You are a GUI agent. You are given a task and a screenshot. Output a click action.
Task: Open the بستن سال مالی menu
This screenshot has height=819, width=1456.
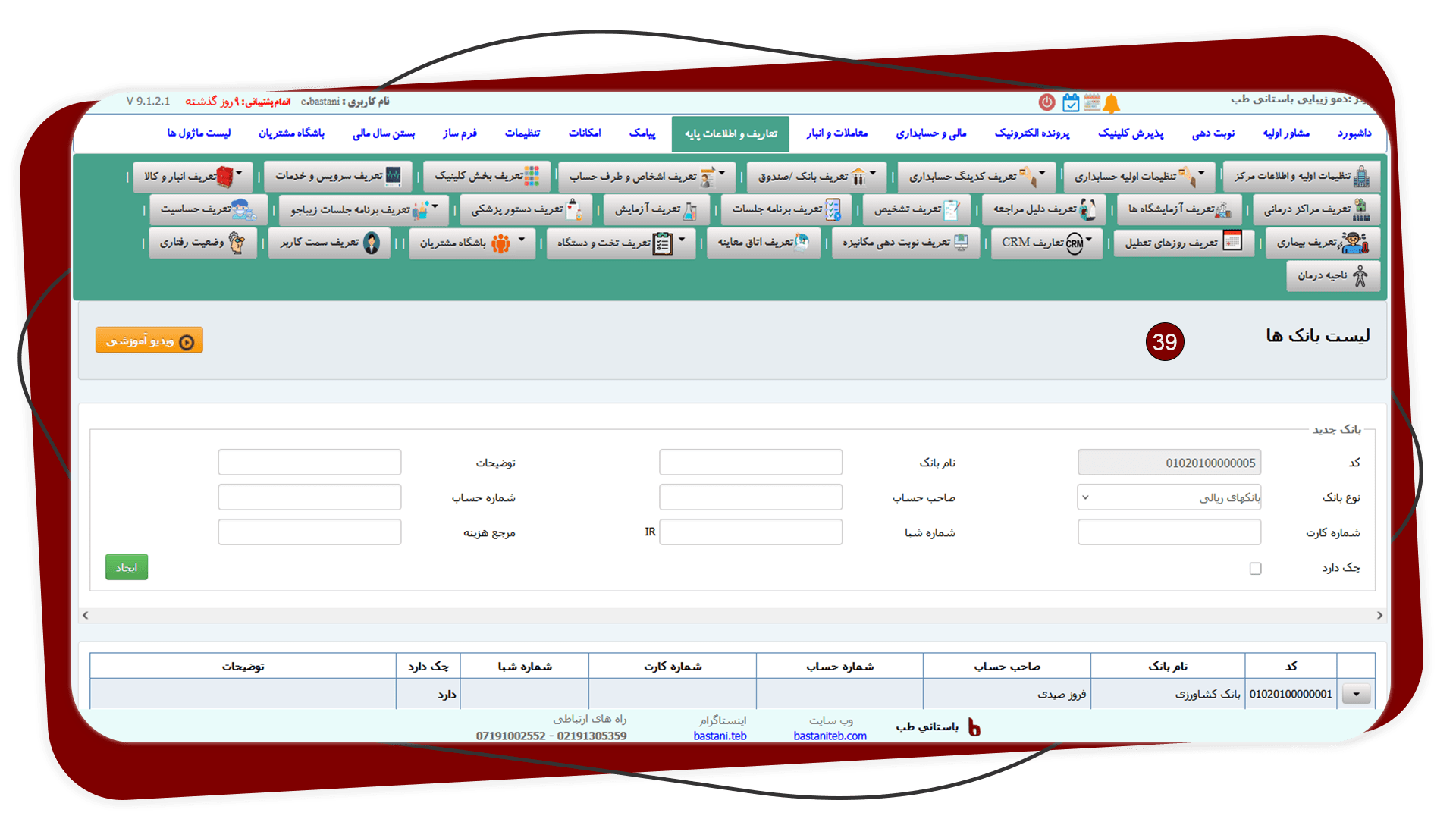[384, 133]
